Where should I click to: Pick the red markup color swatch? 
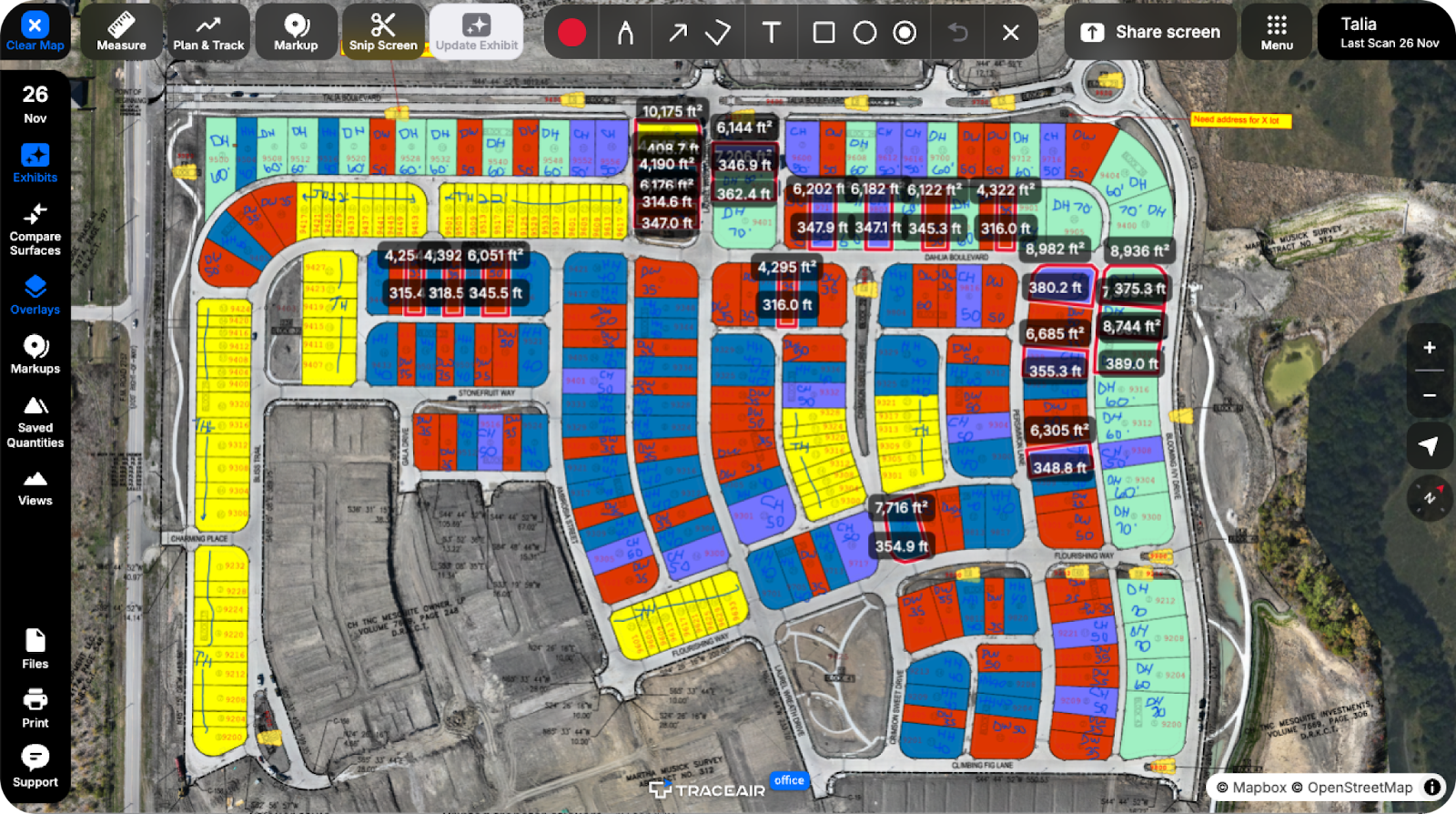(x=571, y=33)
